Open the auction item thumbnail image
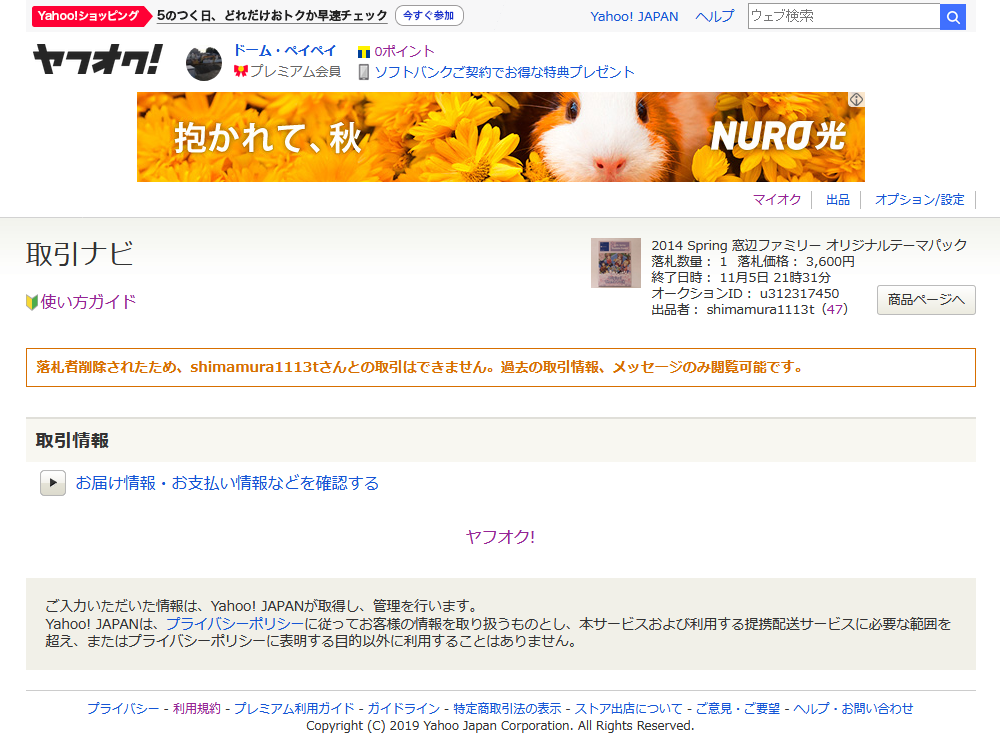The width and height of the screenshot is (1000, 754). pos(615,263)
